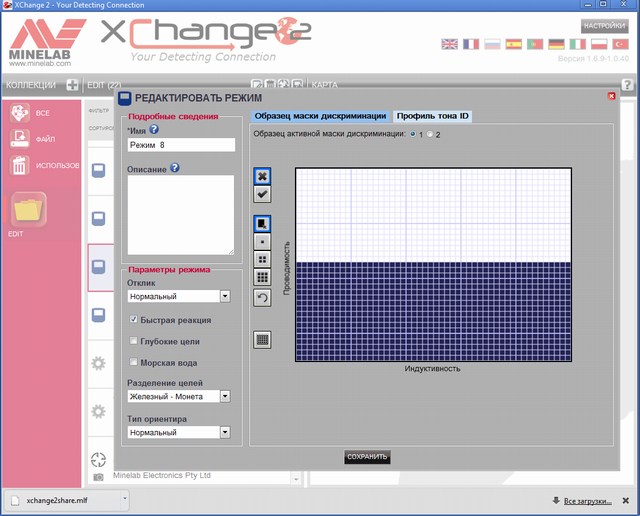640x516 pixels.
Task: Choose the 3x3 grid brush size
Action: (262, 277)
